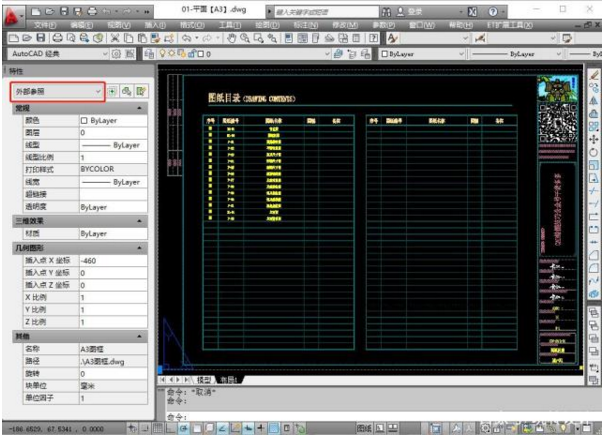The height and width of the screenshot is (436, 602).
Task: Click the Text Style icon
Action: [392, 38]
